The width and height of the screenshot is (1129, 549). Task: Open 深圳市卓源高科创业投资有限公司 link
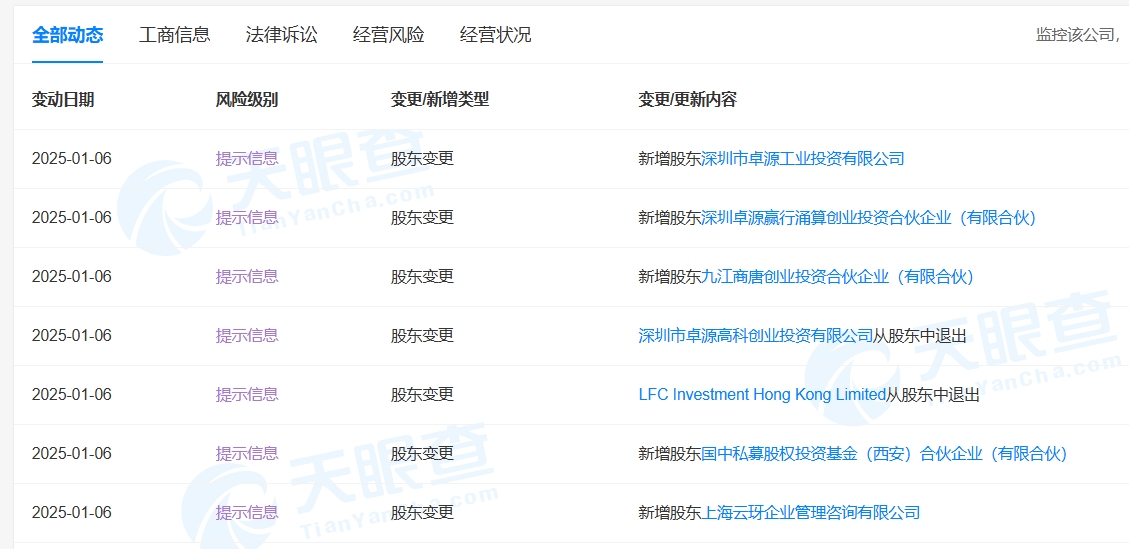click(755, 336)
